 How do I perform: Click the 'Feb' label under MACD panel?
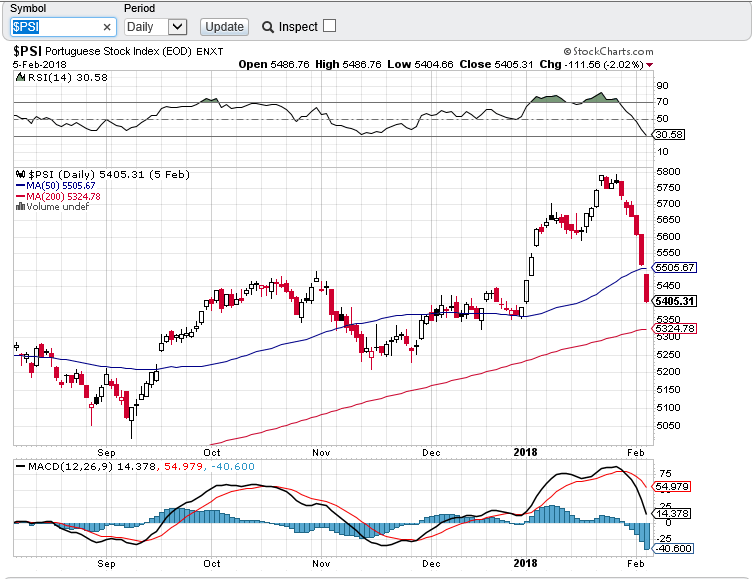pyautogui.click(x=635, y=563)
